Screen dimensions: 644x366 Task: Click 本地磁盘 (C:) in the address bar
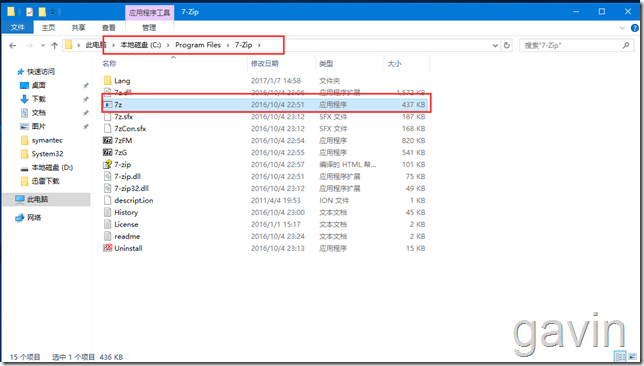tap(141, 45)
